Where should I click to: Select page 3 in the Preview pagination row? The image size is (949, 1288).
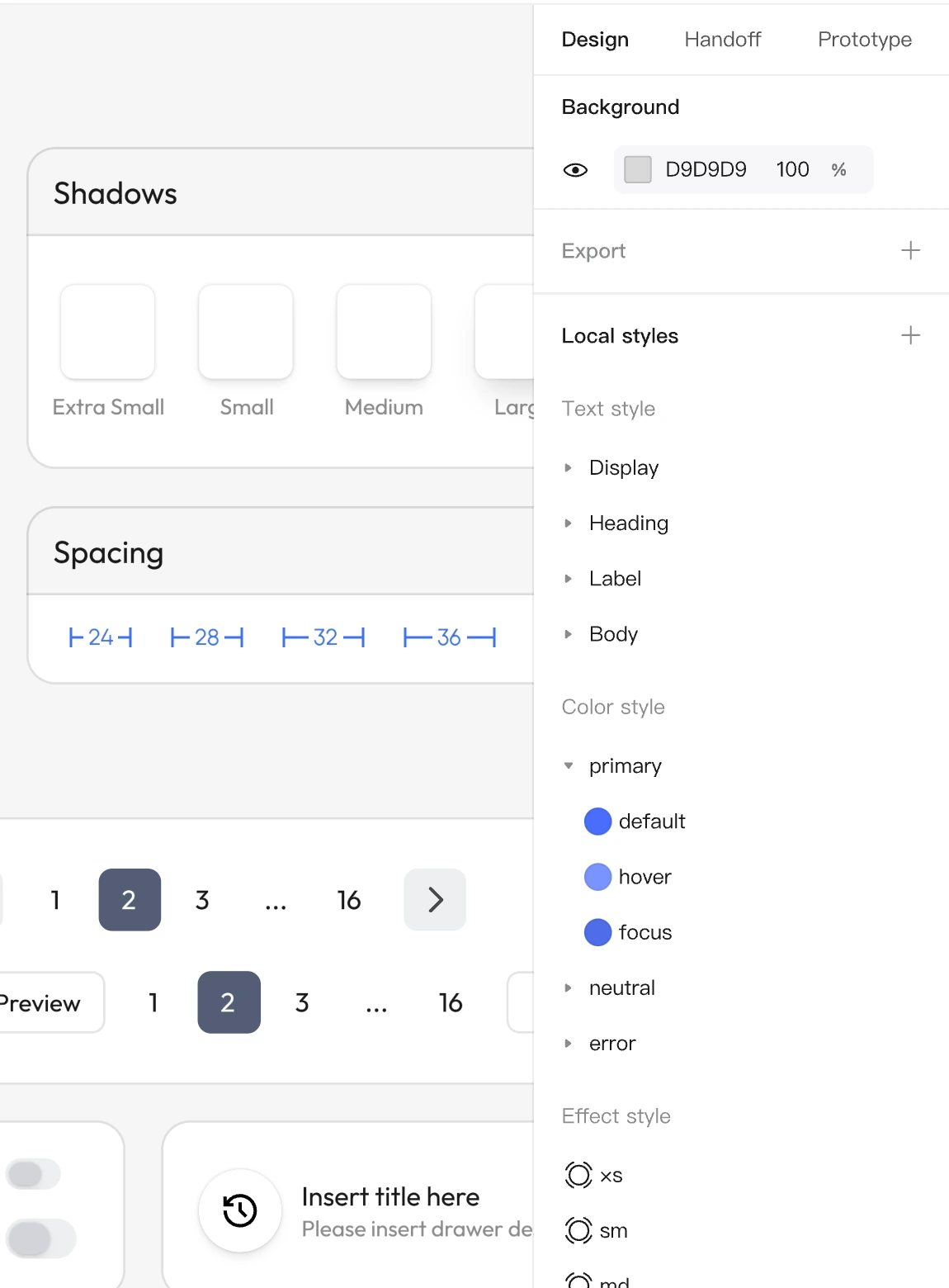point(302,1002)
